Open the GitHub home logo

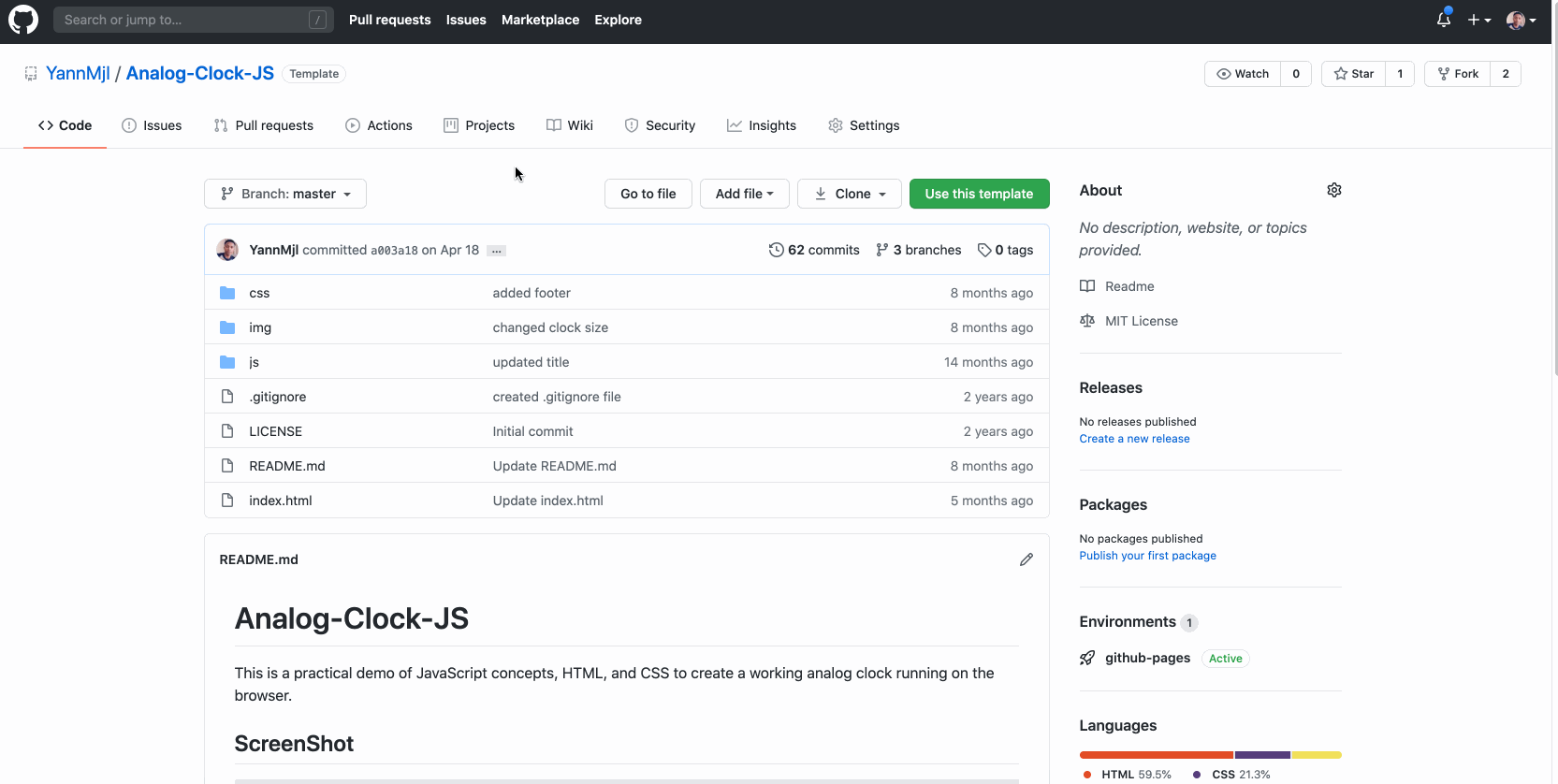pos(23,20)
